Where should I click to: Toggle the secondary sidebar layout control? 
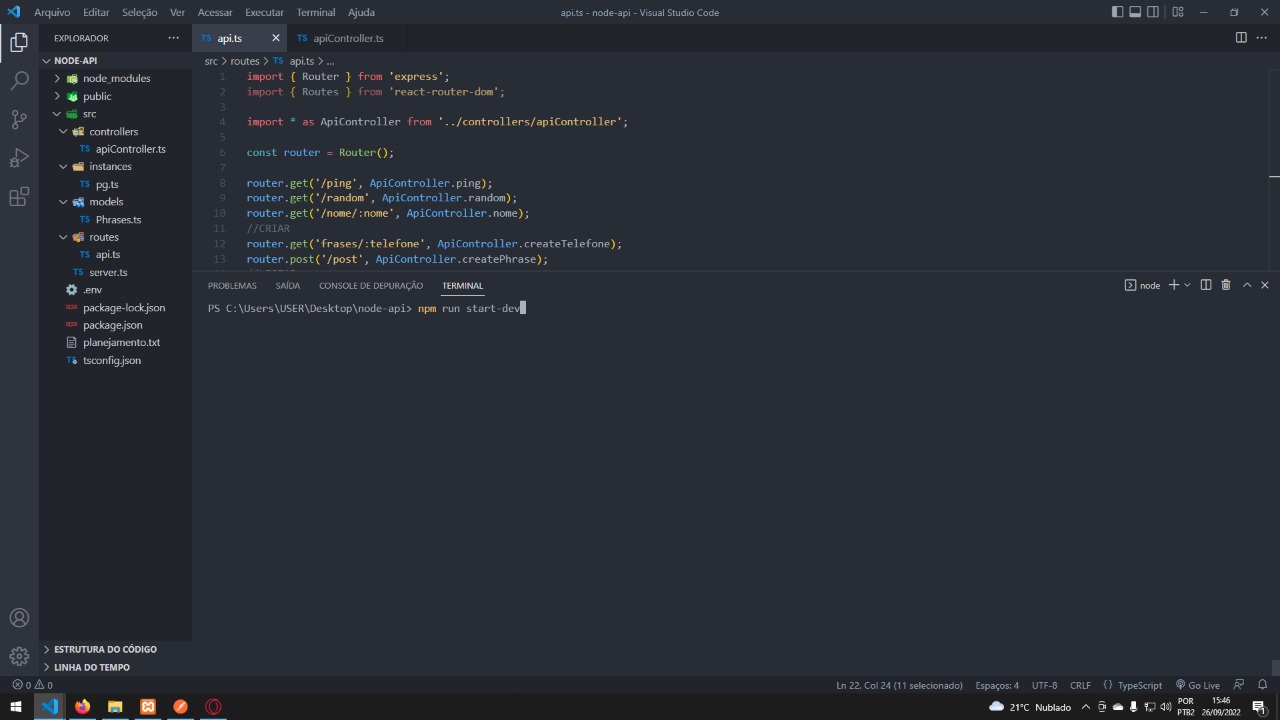tap(1152, 12)
